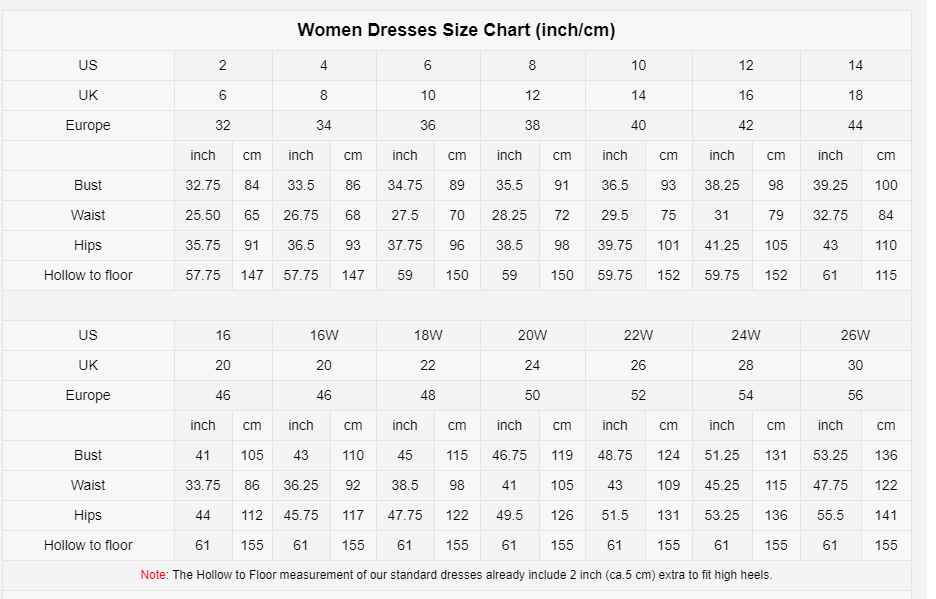Select US size 2 header cell

[x=223, y=66]
